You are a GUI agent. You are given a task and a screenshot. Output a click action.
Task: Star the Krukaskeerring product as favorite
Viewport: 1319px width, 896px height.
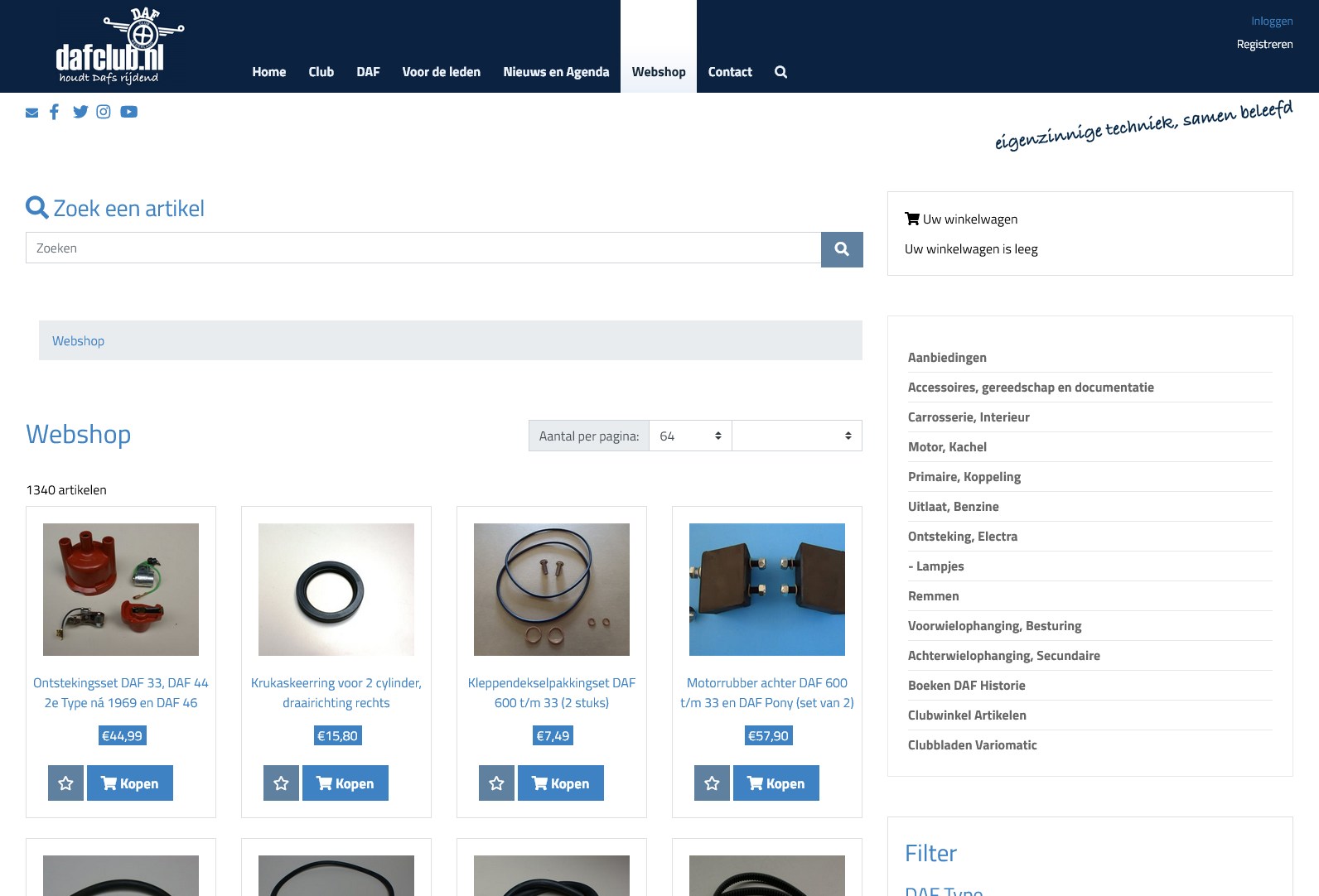coord(281,783)
